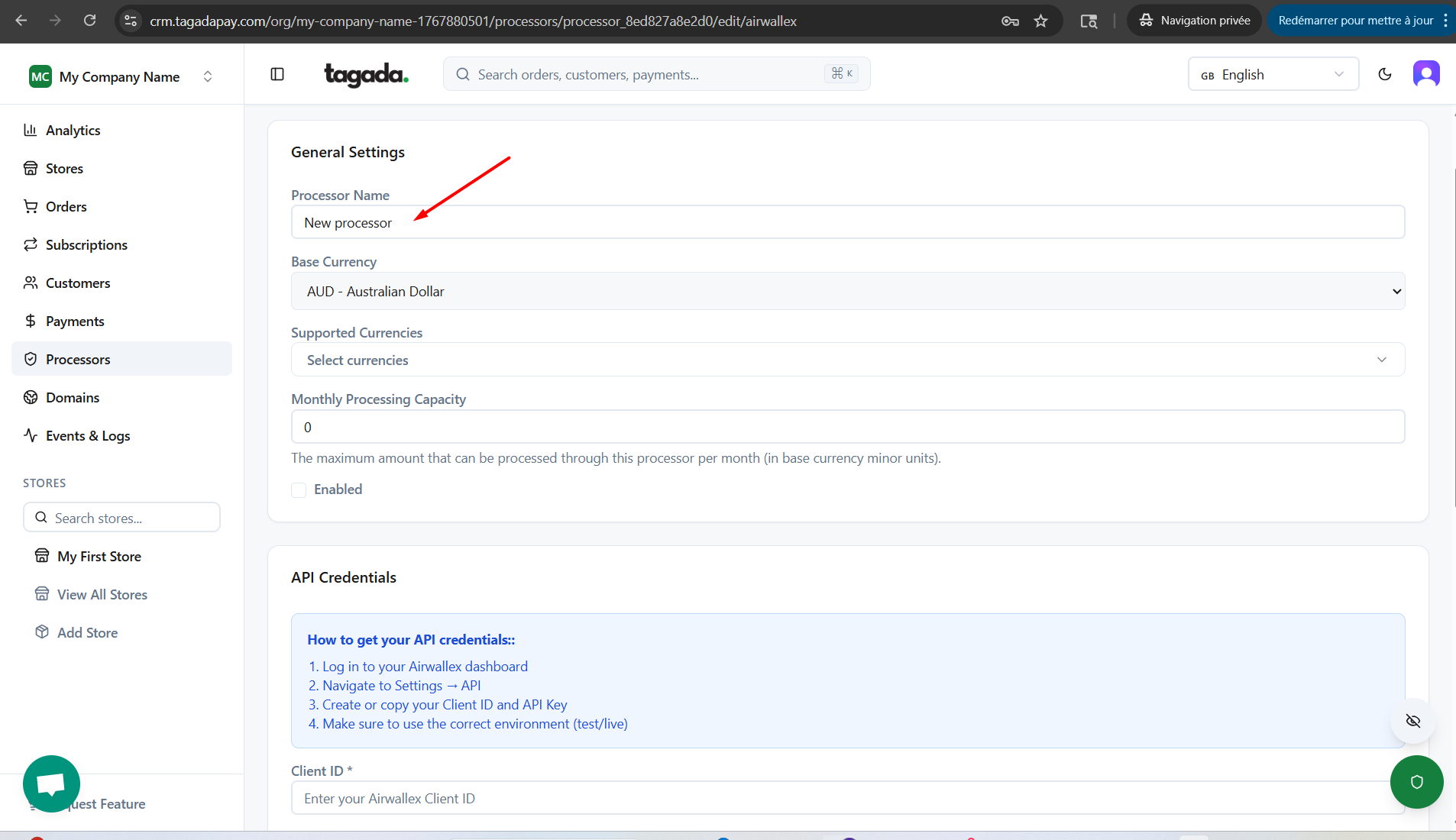Click the green shield floating button
The image size is (1456, 840).
(x=1416, y=781)
